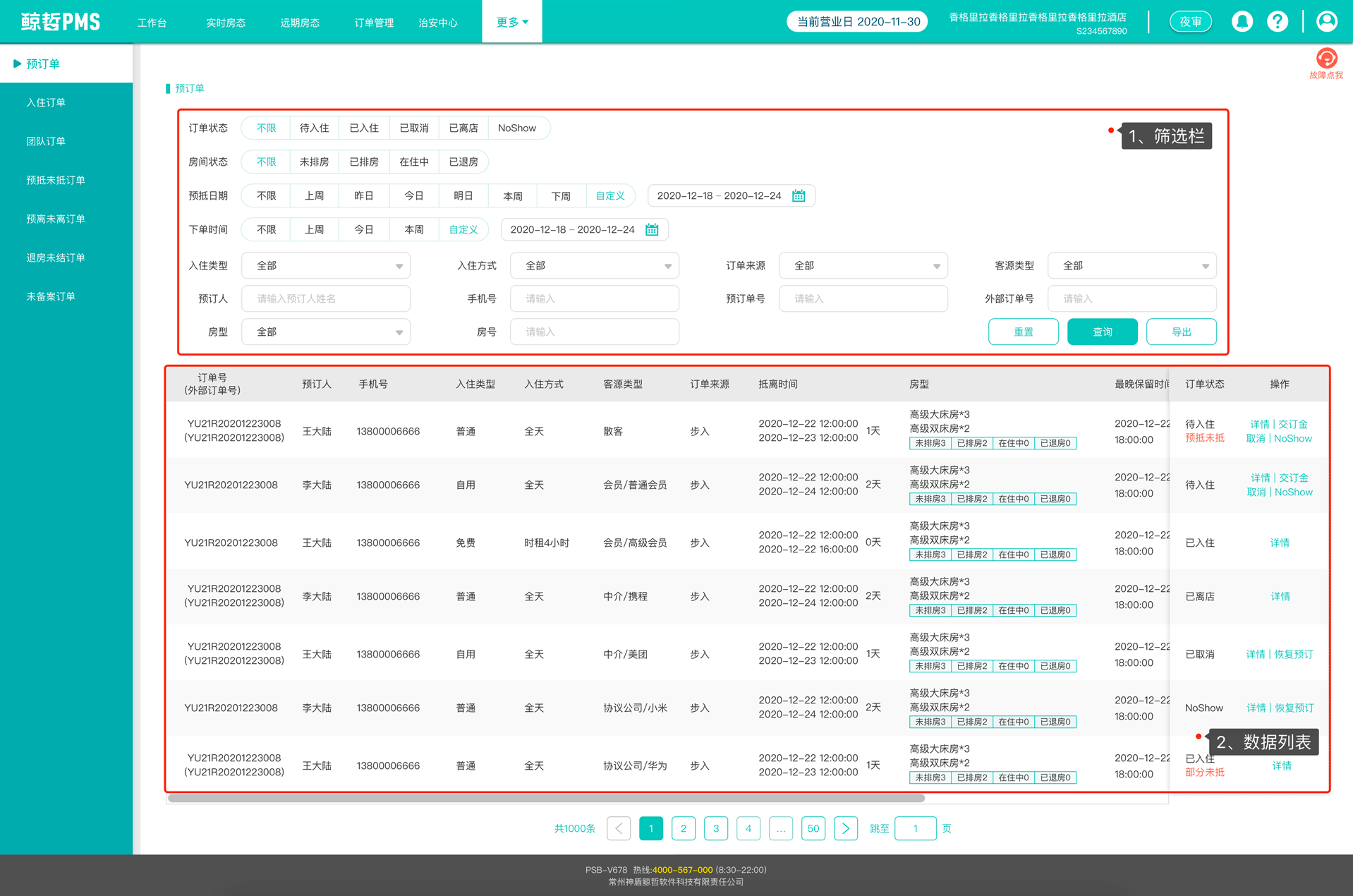Open 未备案订单 in sidebar

(66, 296)
